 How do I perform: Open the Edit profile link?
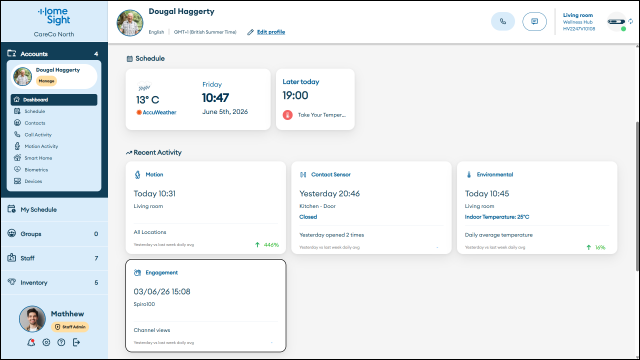tap(271, 32)
